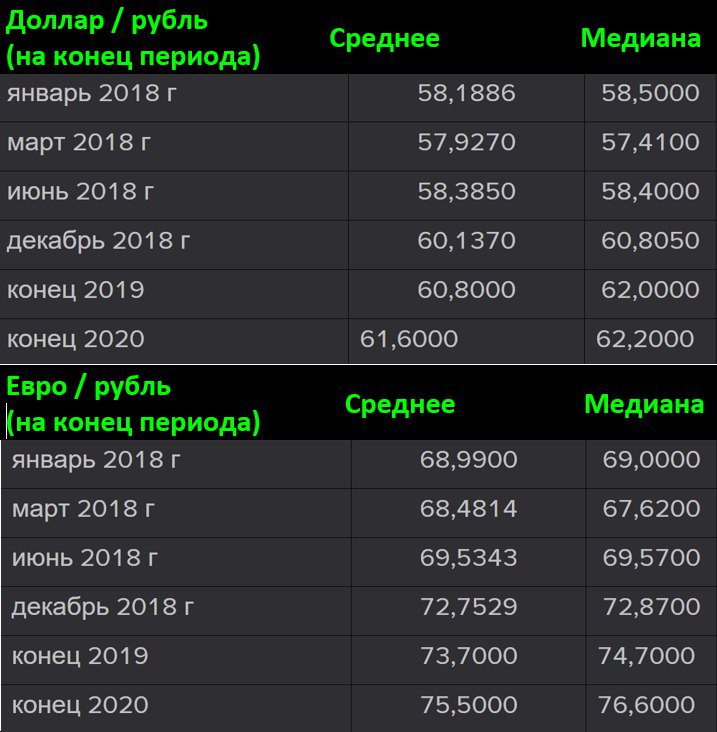This screenshot has height=732, width=717.
Task: Click the dollar median value 62,2000
Action: click(x=645, y=339)
